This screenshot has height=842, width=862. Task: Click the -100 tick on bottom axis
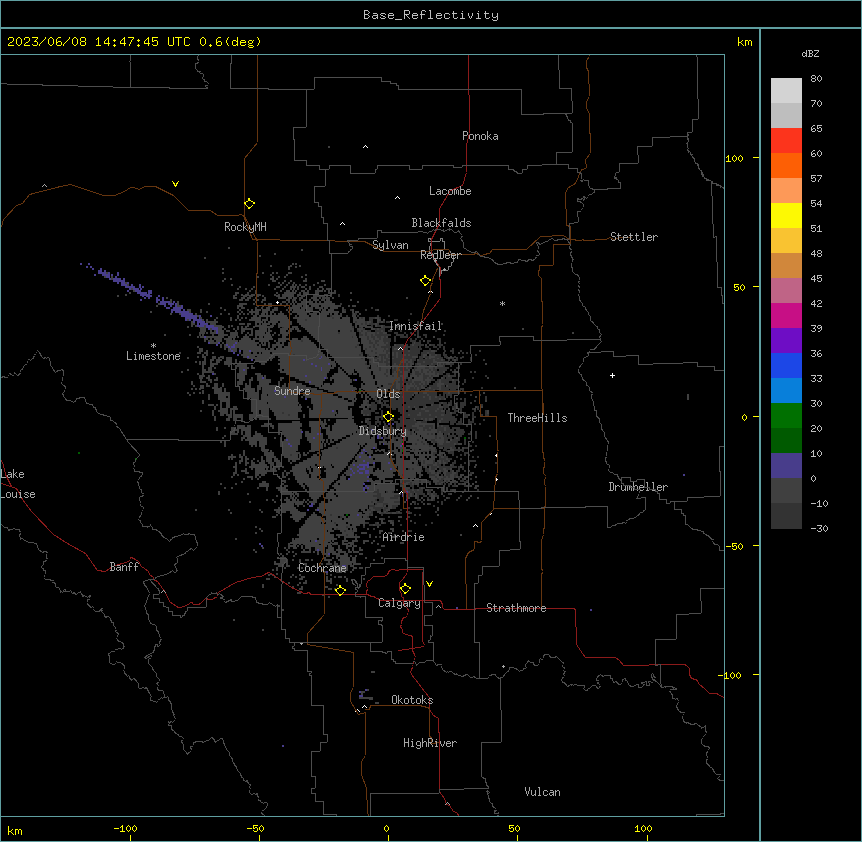pos(125,828)
